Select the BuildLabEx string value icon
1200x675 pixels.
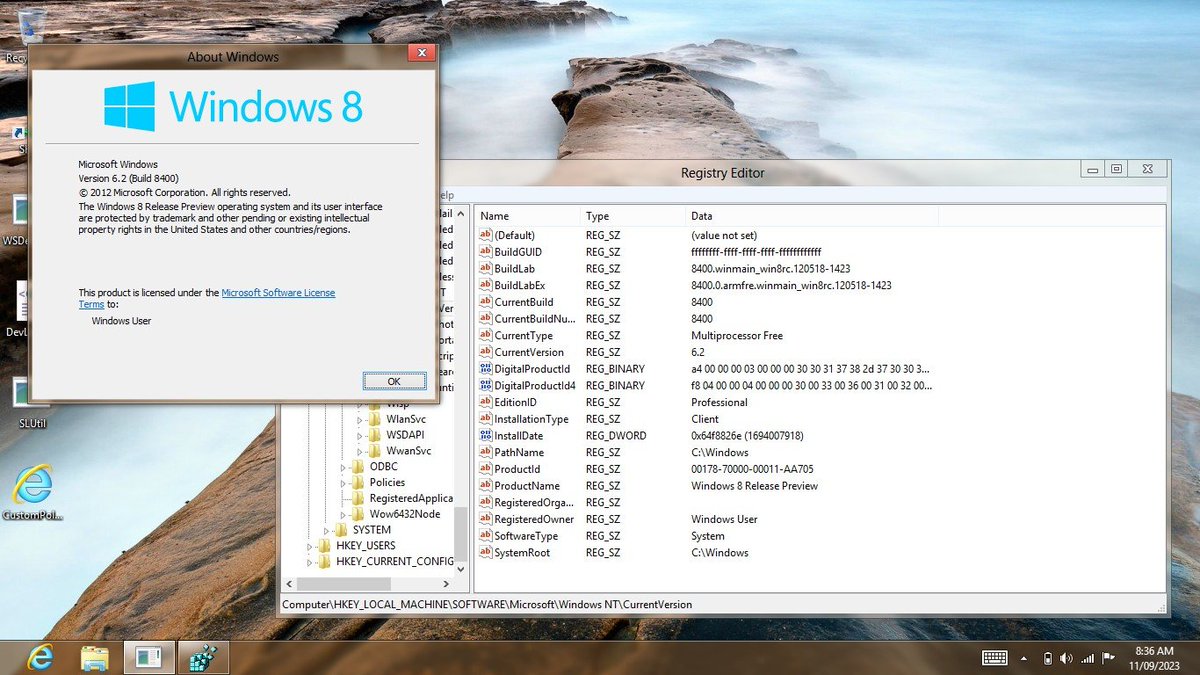pos(486,285)
